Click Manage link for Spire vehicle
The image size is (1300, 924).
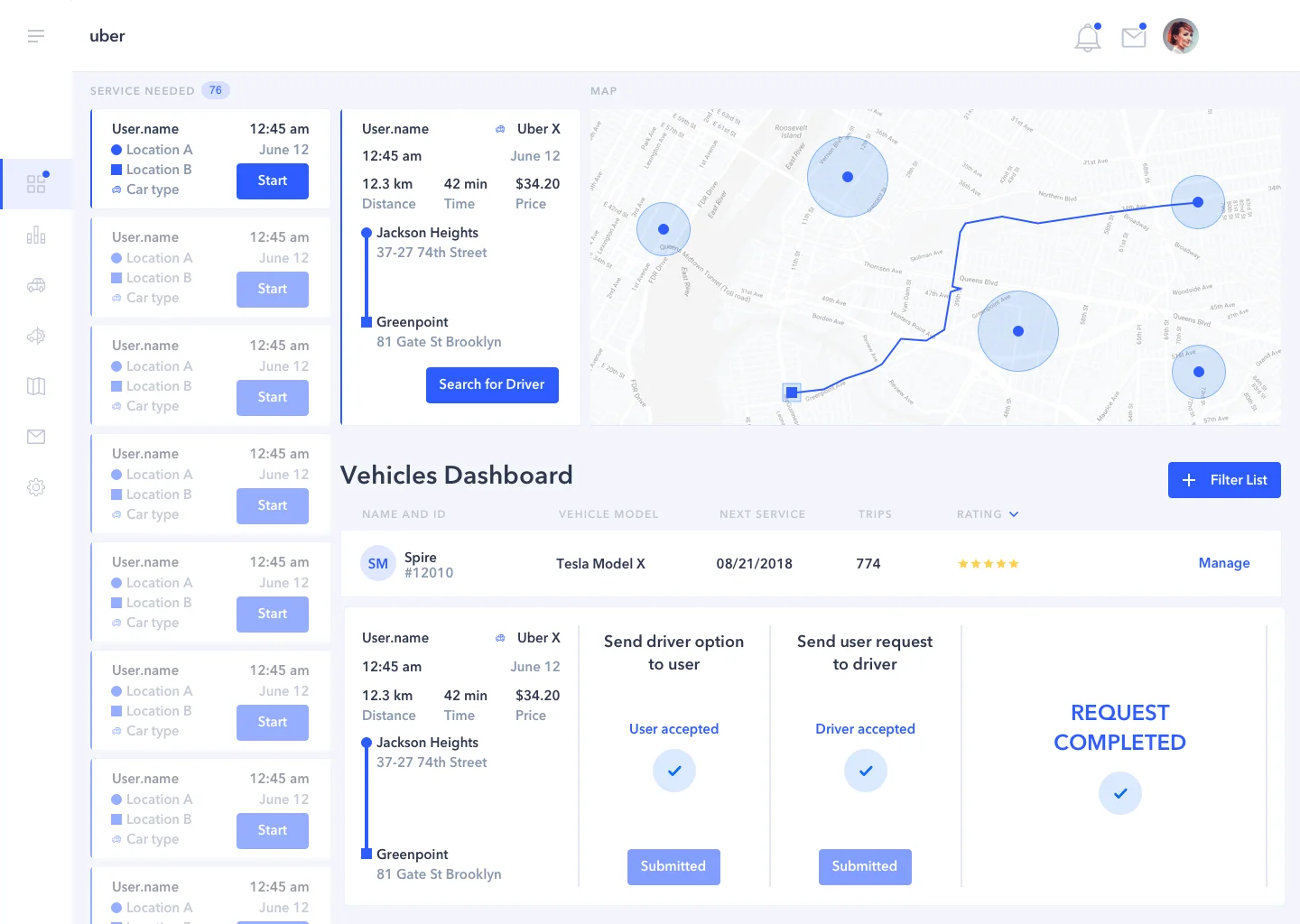click(x=1224, y=563)
